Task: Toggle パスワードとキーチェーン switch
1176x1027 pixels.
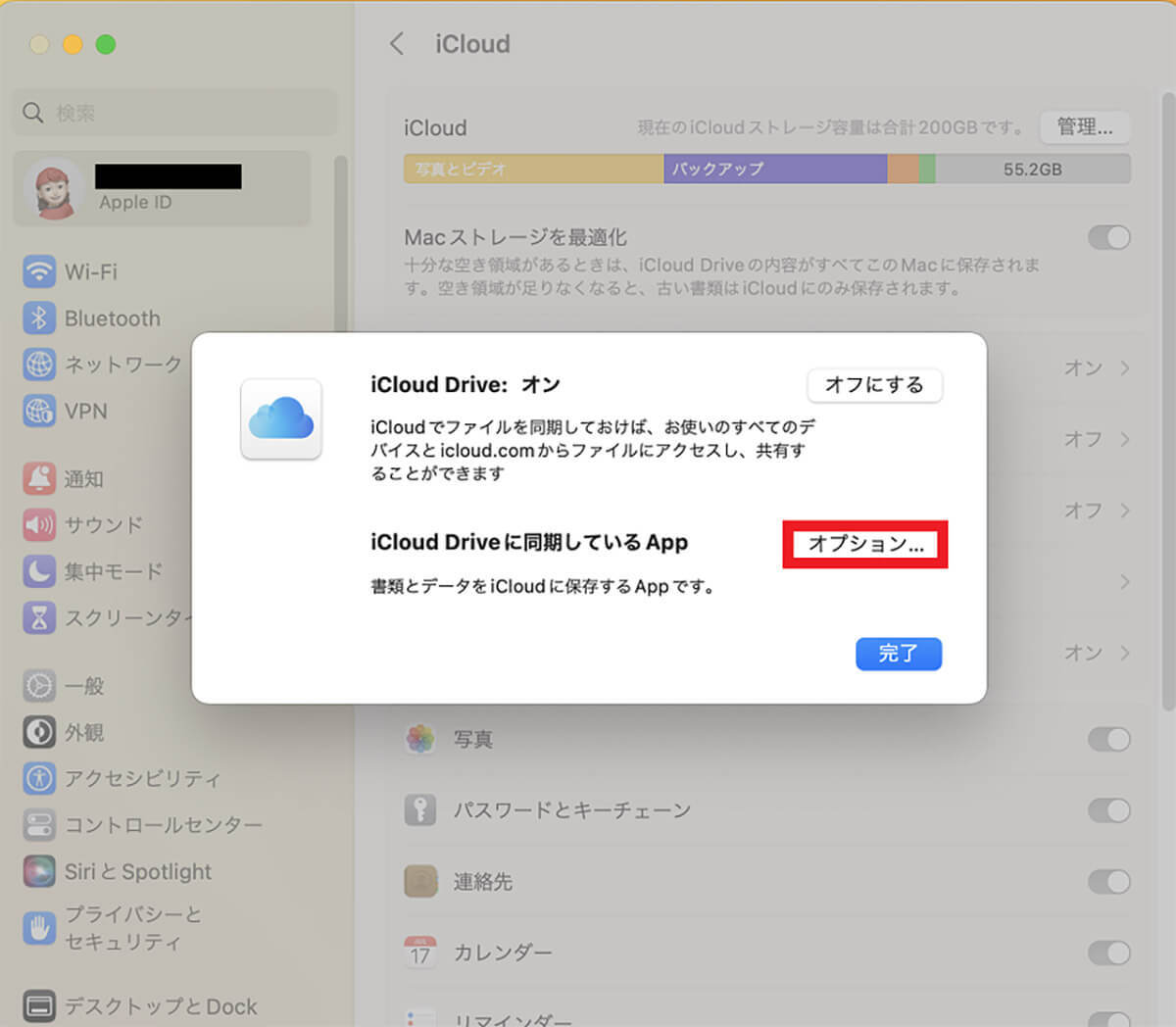Action: [x=1108, y=810]
